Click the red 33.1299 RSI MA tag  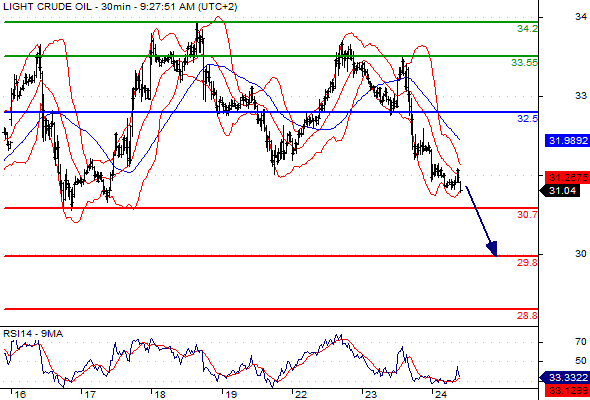point(567,389)
